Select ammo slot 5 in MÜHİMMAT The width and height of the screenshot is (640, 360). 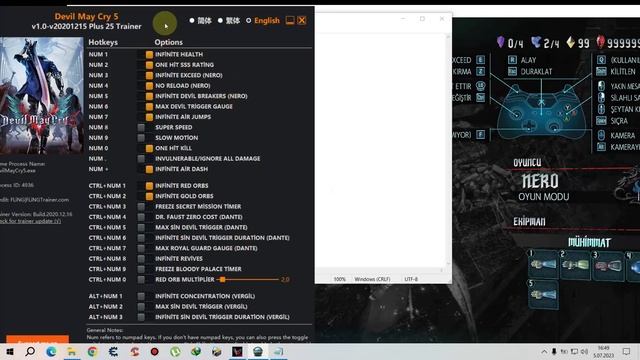point(543,295)
